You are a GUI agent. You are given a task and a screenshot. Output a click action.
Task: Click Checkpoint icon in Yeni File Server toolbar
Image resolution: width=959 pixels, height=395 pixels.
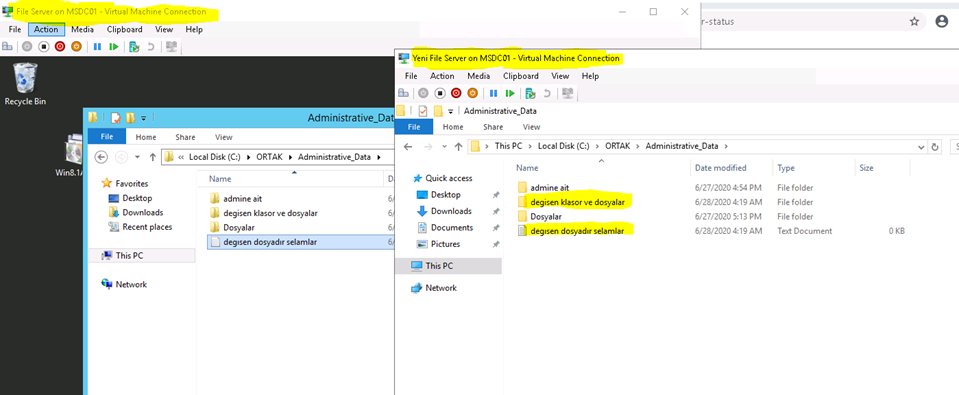click(x=530, y=94)
